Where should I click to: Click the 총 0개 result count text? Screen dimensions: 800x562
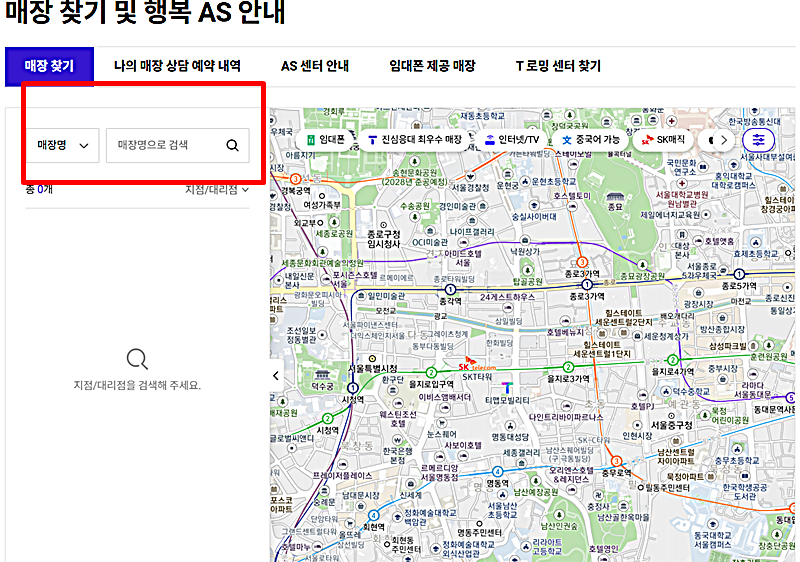[39, 190]
